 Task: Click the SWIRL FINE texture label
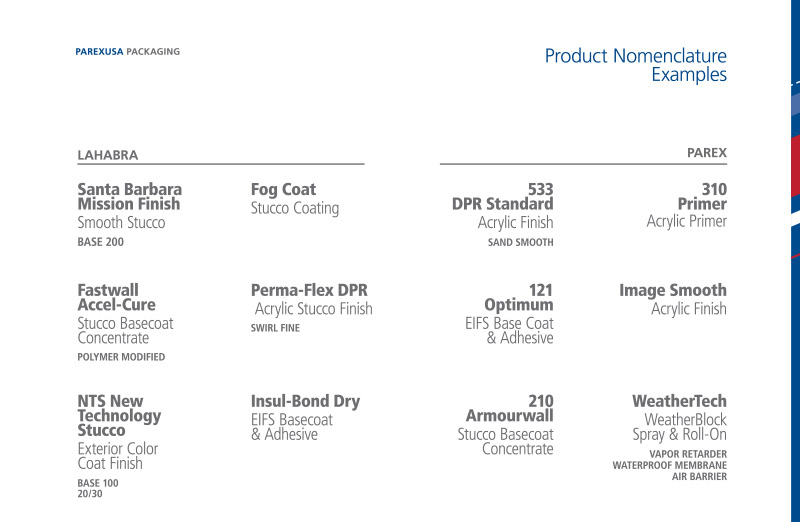(x=275, y=328)
